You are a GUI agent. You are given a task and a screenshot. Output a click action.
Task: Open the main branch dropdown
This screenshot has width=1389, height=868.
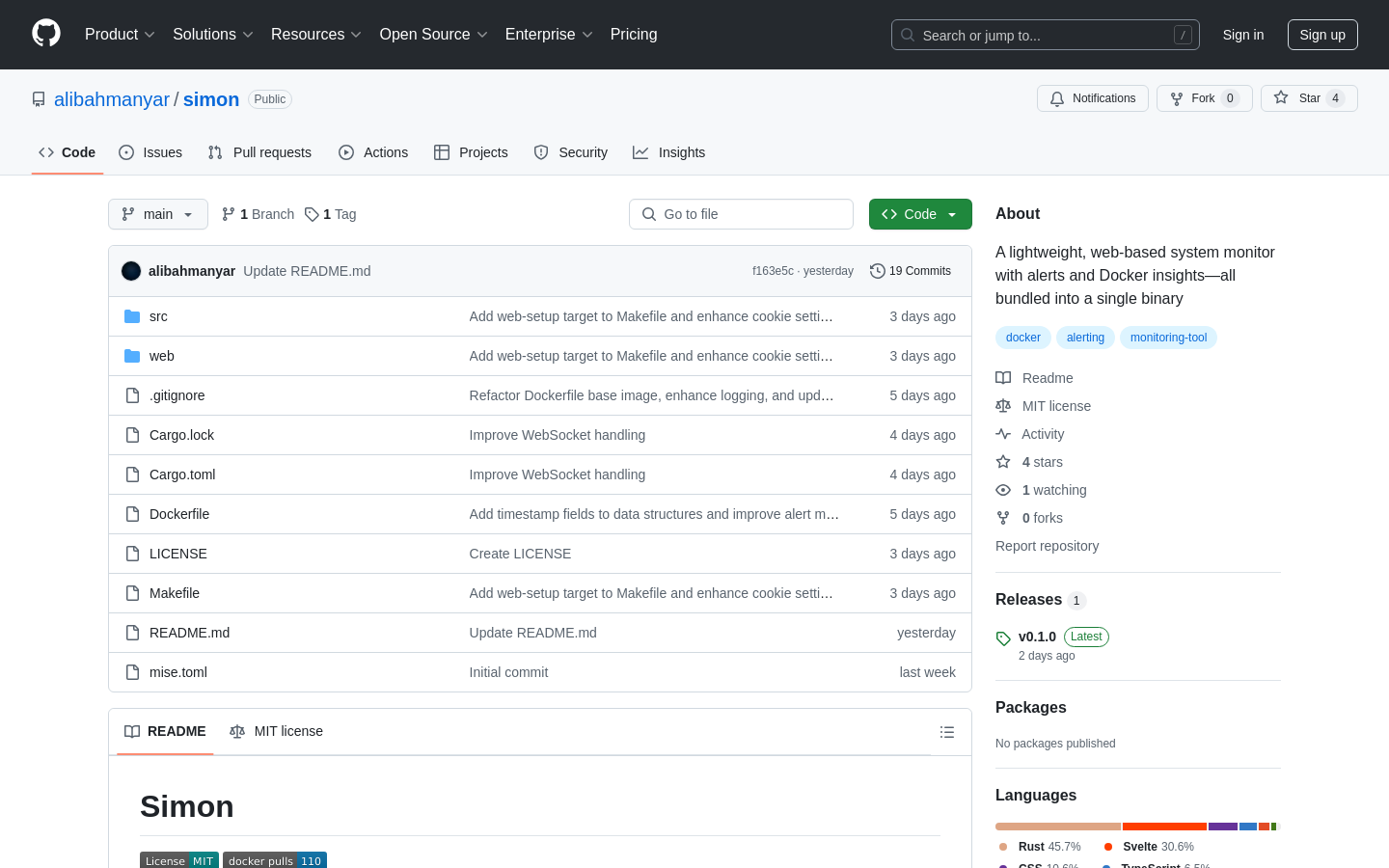[x=158, y=214]
